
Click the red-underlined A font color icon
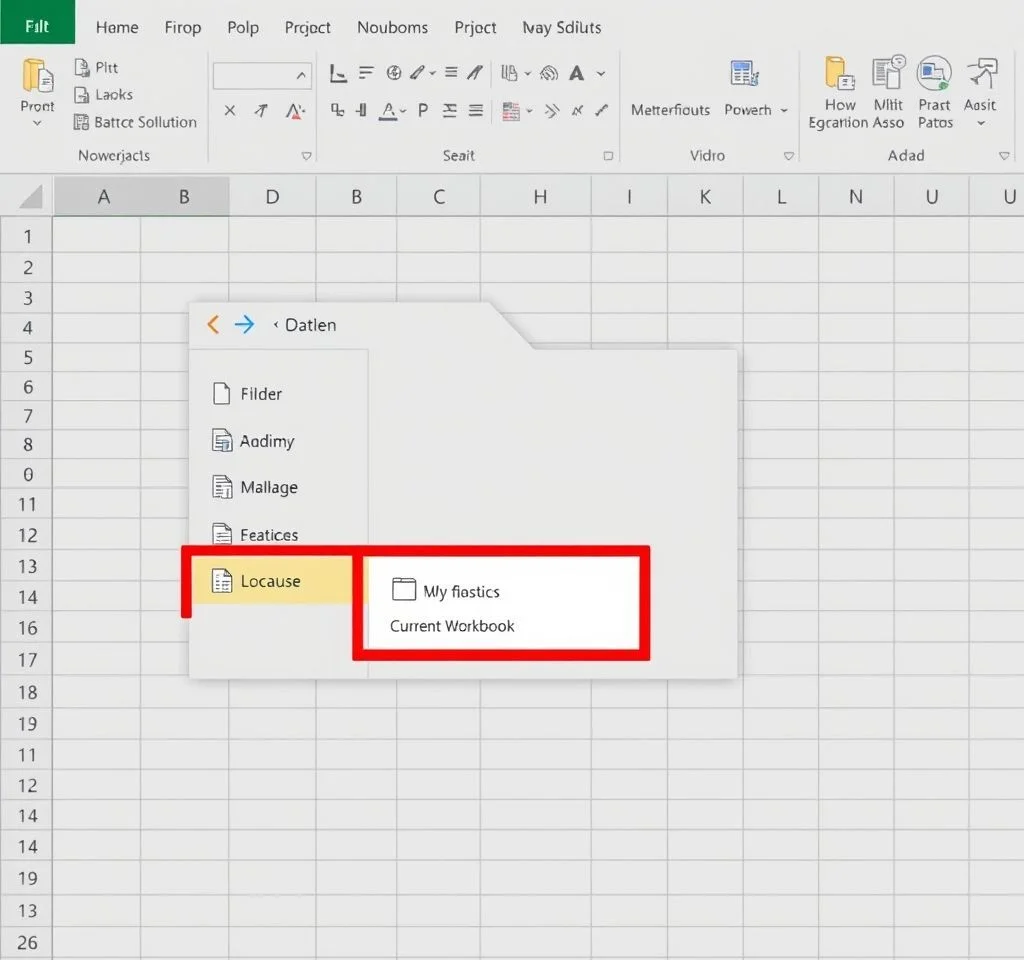pyautogui.click(x=295, y=111)
